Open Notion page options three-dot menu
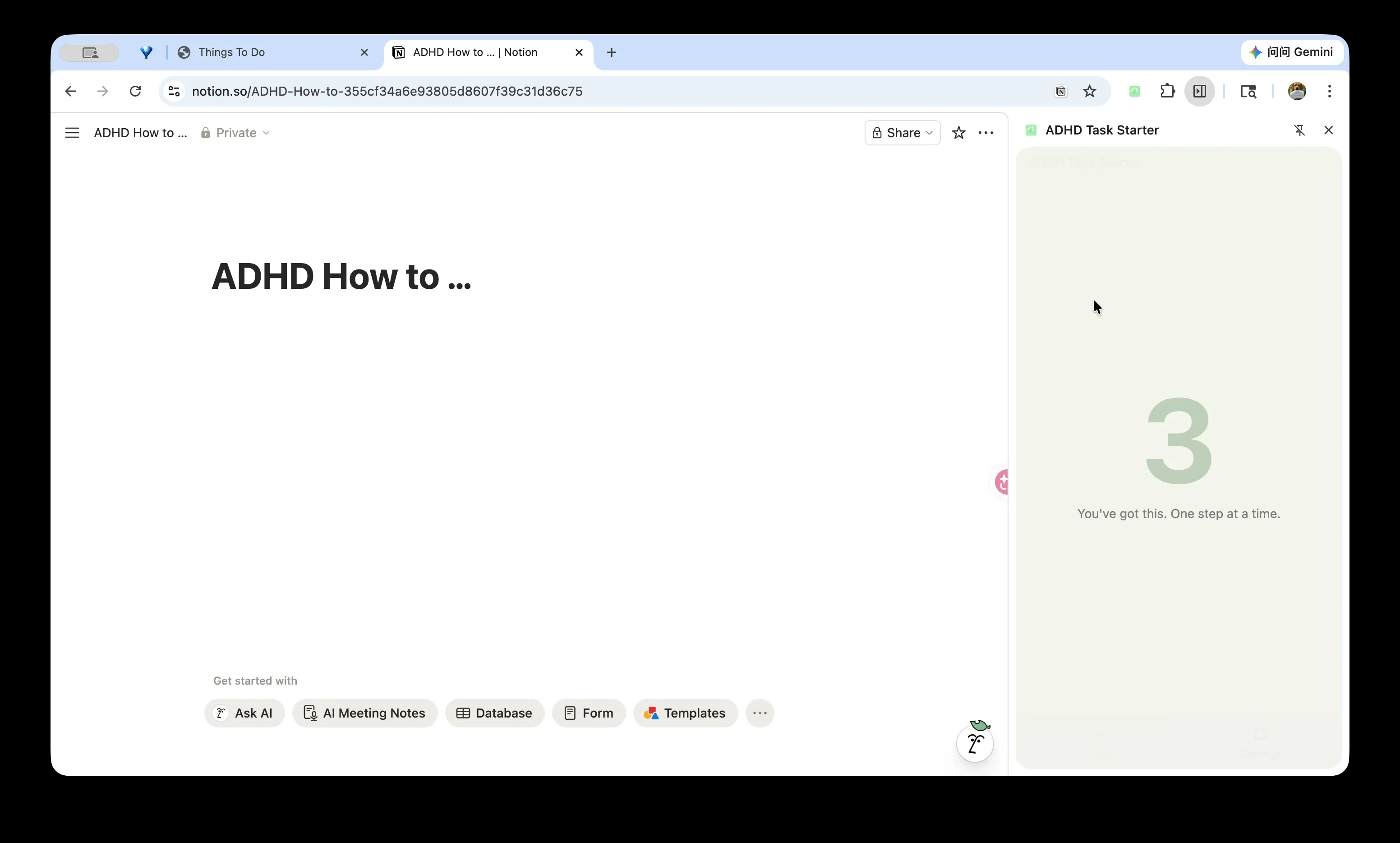 point(986,133)
